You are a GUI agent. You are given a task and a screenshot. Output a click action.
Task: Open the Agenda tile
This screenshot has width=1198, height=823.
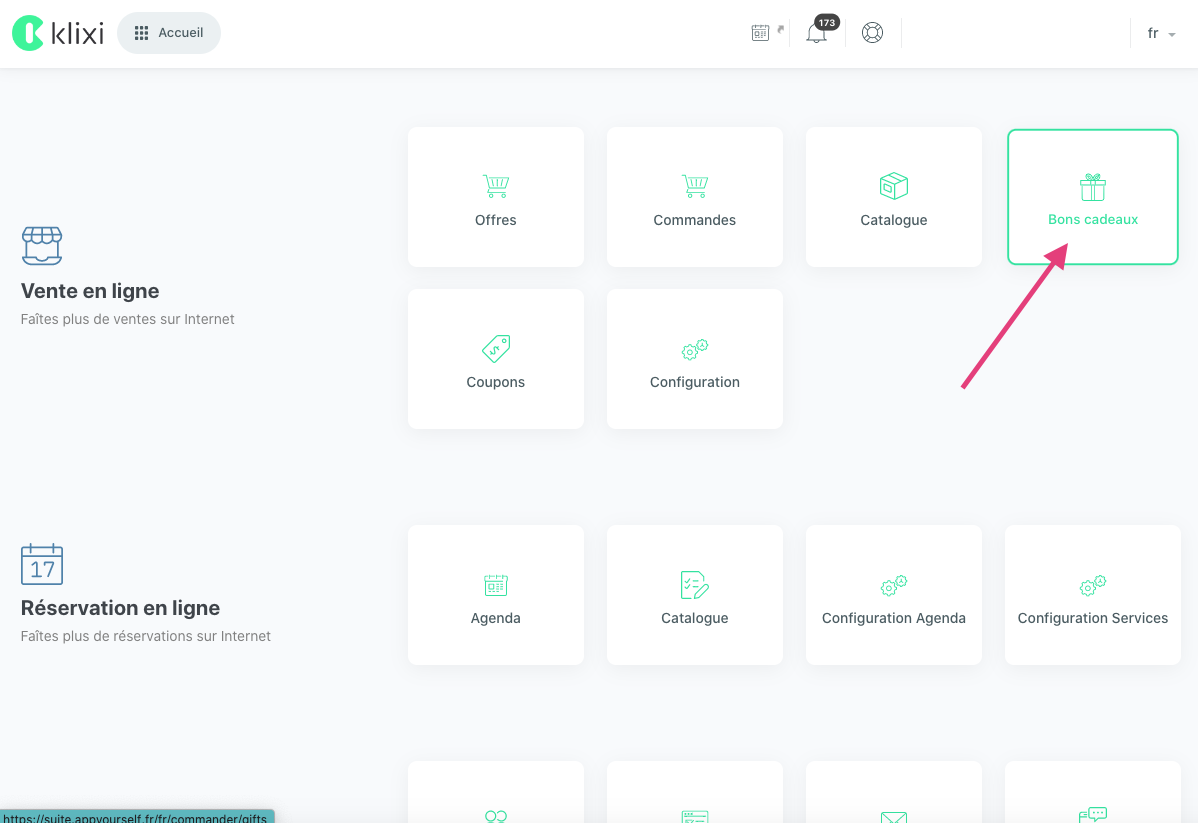click(x=495, y=595)
